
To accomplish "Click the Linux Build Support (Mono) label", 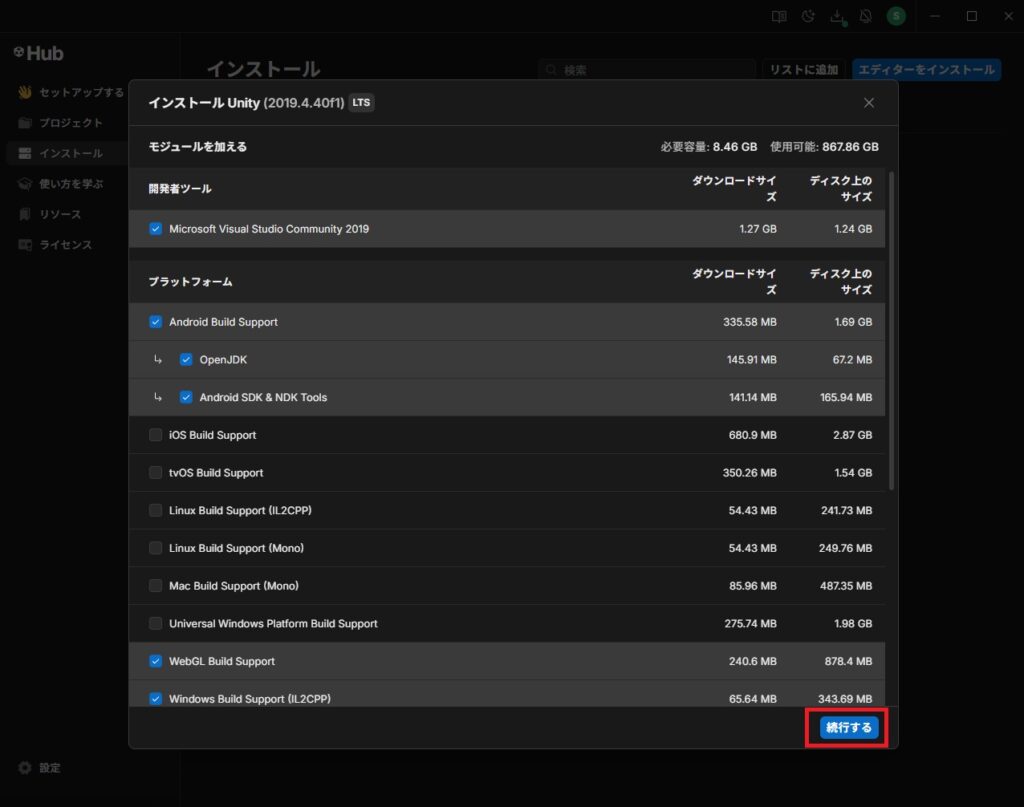I will 236,548.
